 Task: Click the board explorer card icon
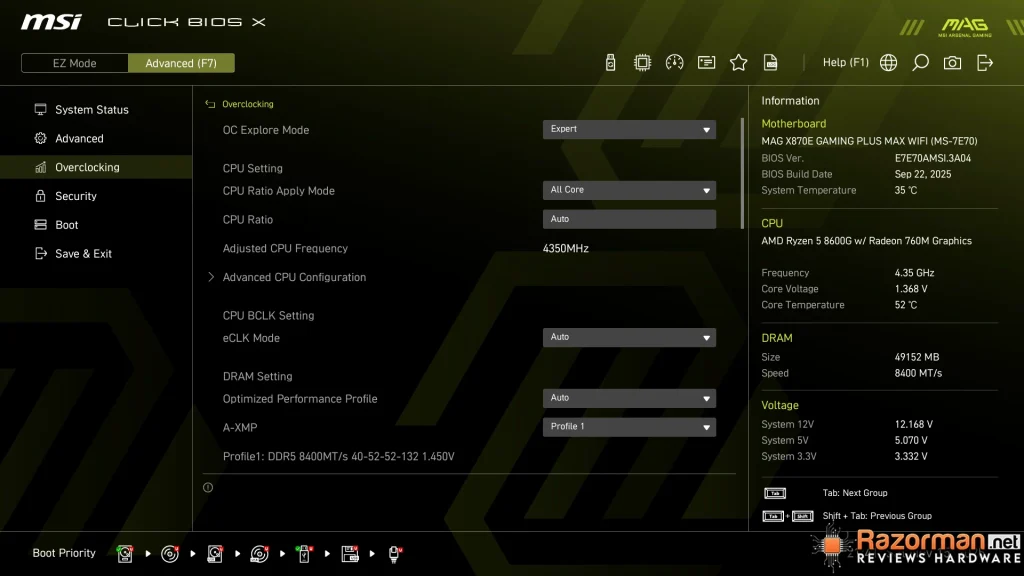pos(707,63)
